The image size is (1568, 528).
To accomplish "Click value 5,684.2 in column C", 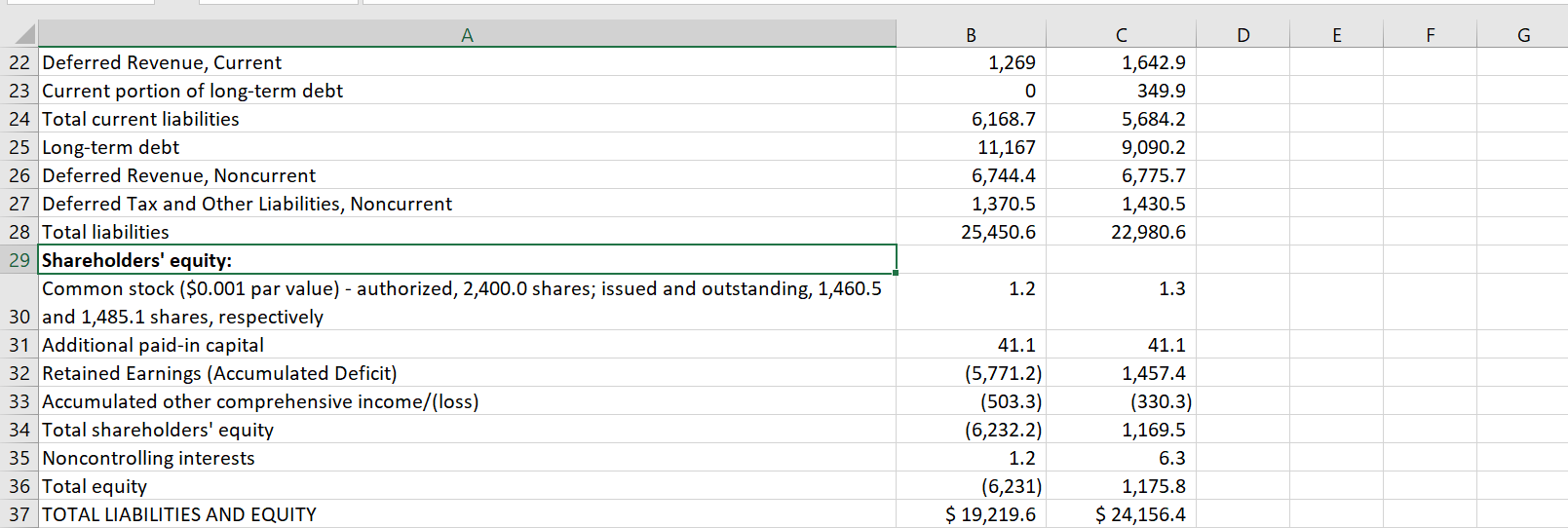I will click(1121, 119).
